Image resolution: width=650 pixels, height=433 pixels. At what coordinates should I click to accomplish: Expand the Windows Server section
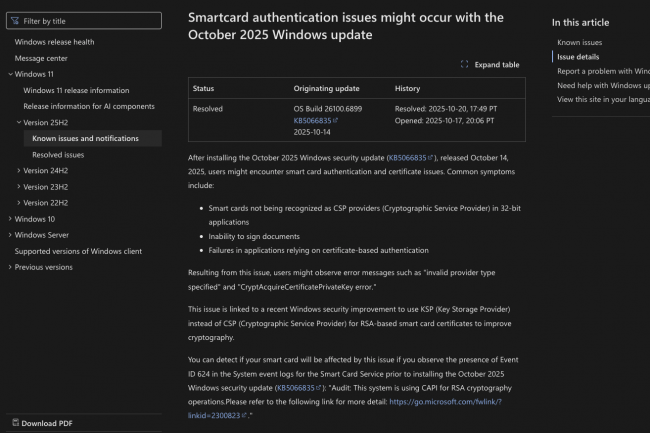point(10,235)
